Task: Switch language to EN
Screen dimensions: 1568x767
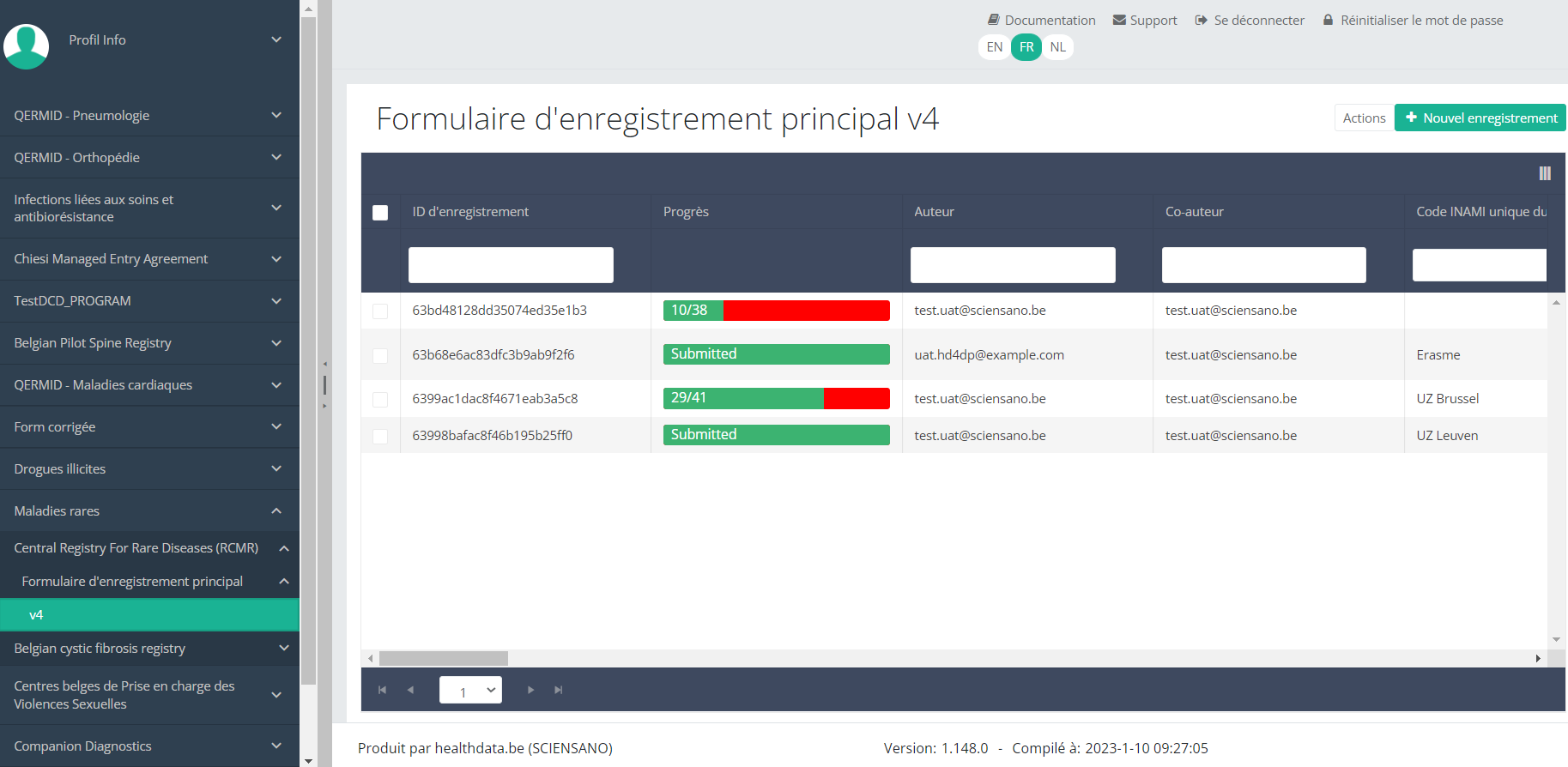Action: [x=994, y=47]
